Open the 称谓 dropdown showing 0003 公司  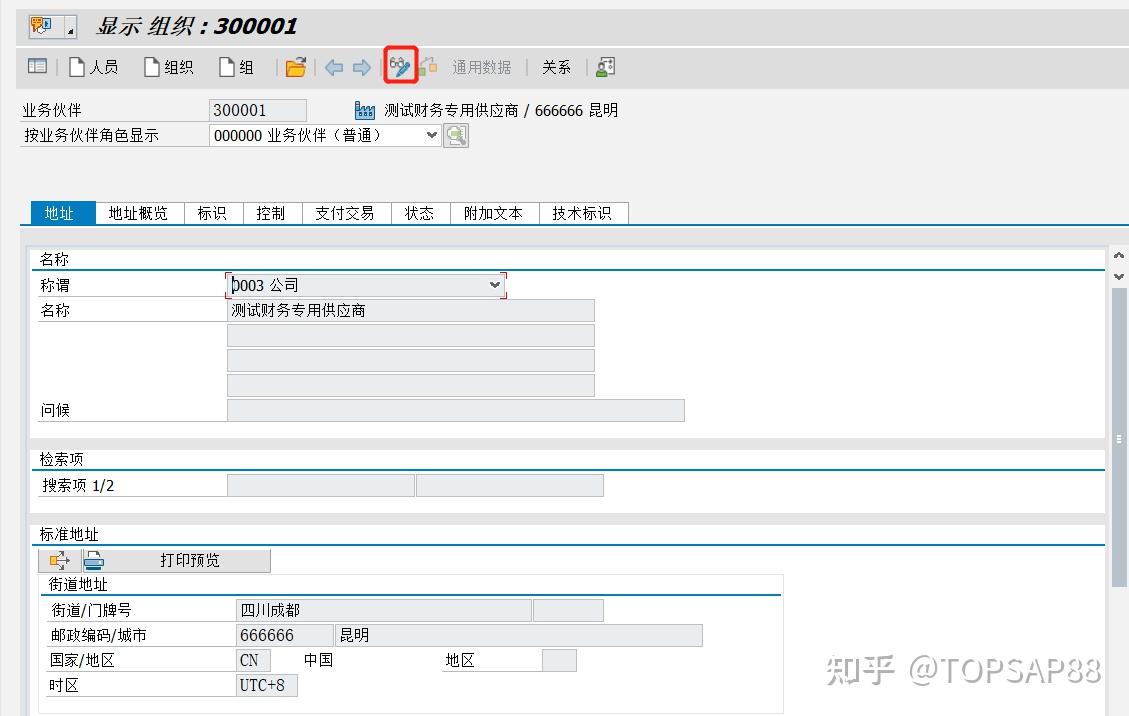coord(494,285)
